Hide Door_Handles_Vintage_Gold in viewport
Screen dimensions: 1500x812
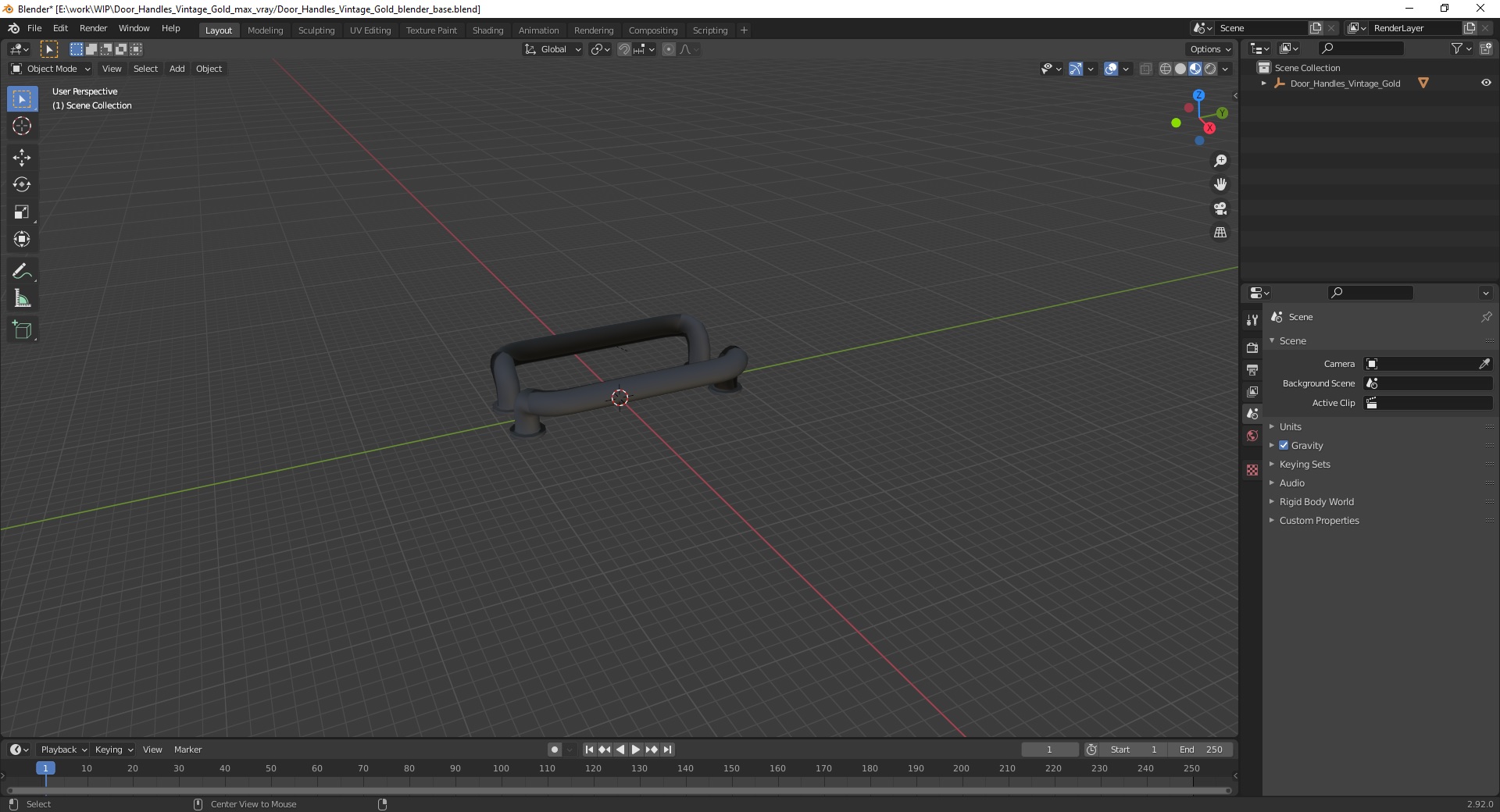pyautogui.click(x=1486, y=83)
